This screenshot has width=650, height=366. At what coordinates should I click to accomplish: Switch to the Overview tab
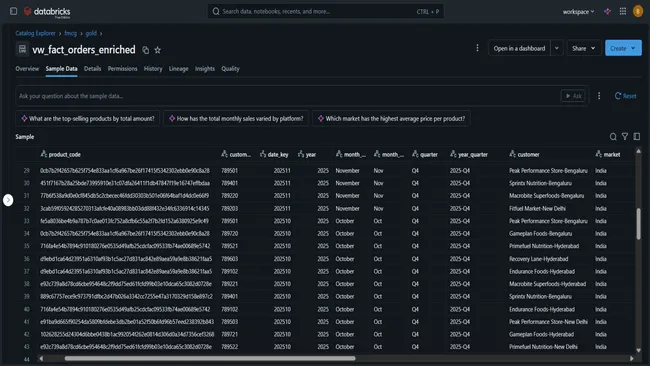(27, 69)
